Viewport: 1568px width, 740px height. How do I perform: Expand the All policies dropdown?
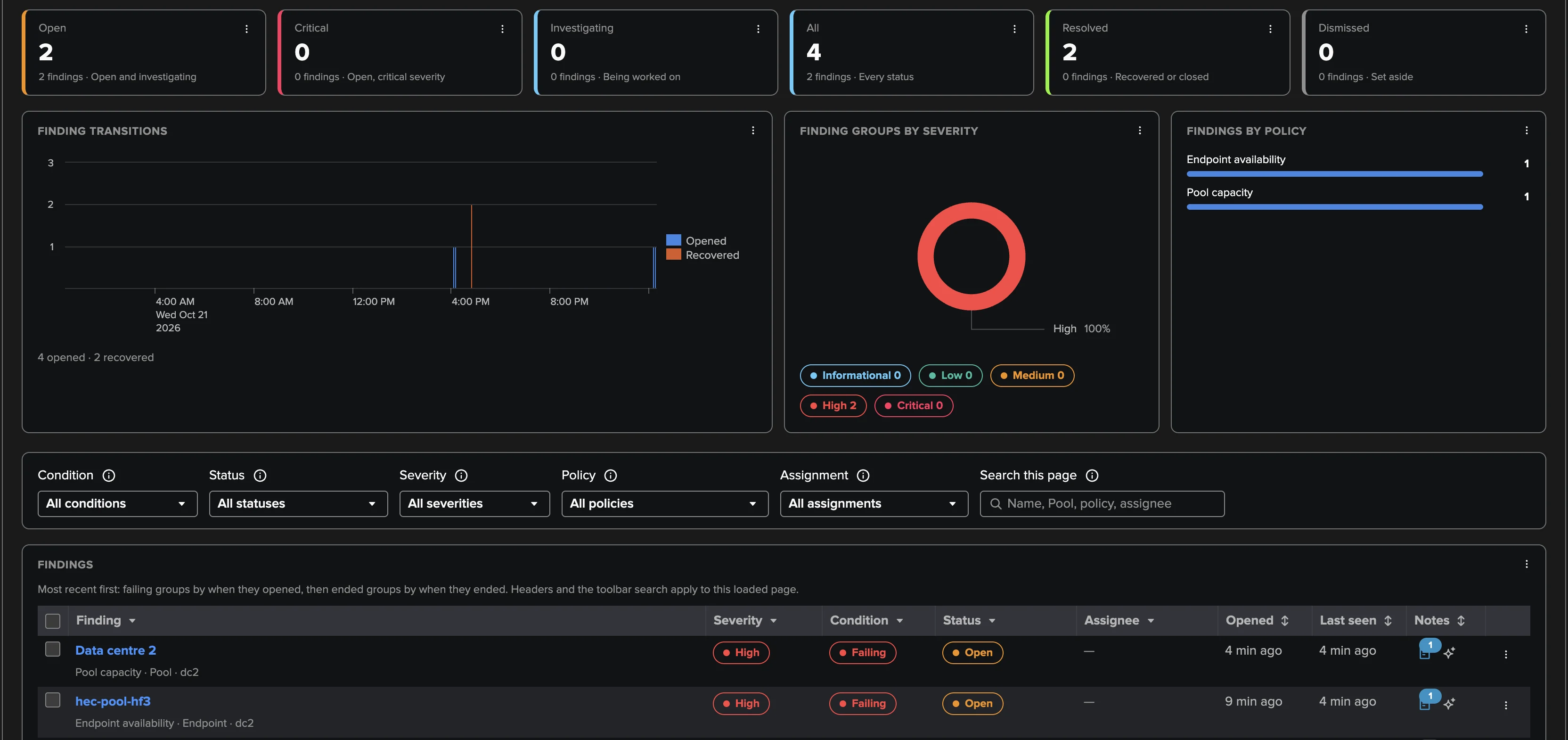[665, 504]
